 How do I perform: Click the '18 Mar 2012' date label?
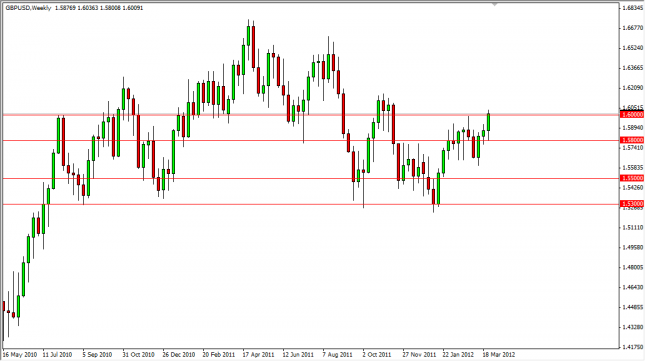499,354
